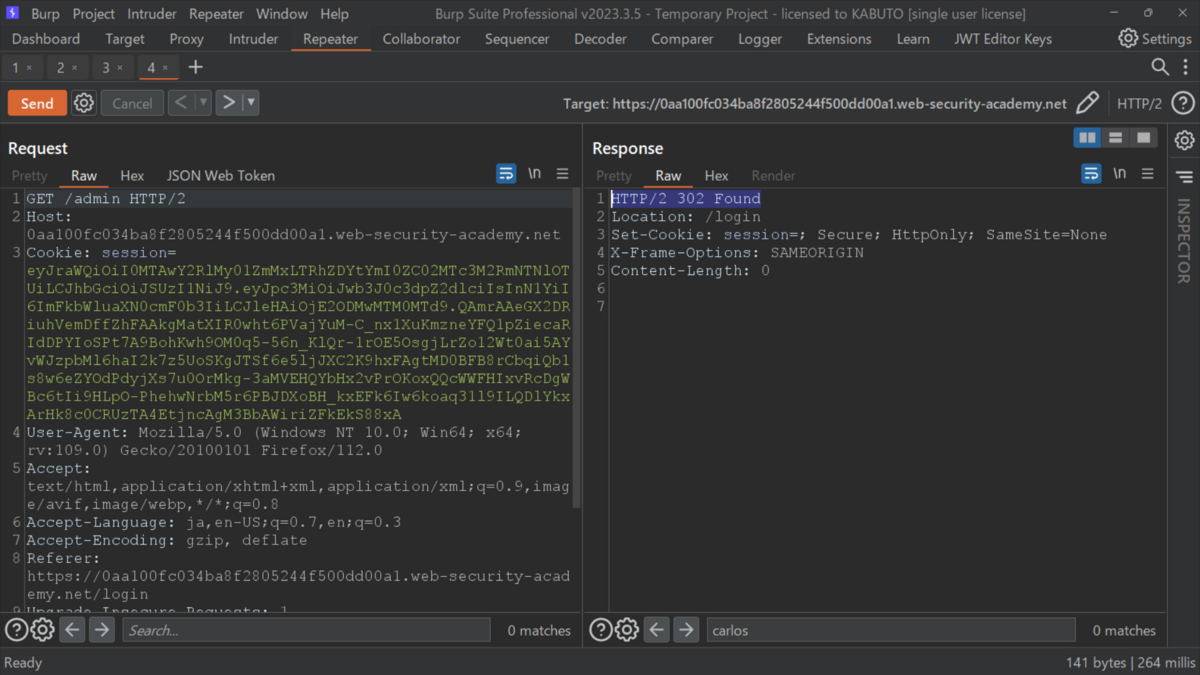Open the Sequencer tool tab
Image resolution: width=1200 pixels, height=675 pixels.
click(x=517, y=39)
